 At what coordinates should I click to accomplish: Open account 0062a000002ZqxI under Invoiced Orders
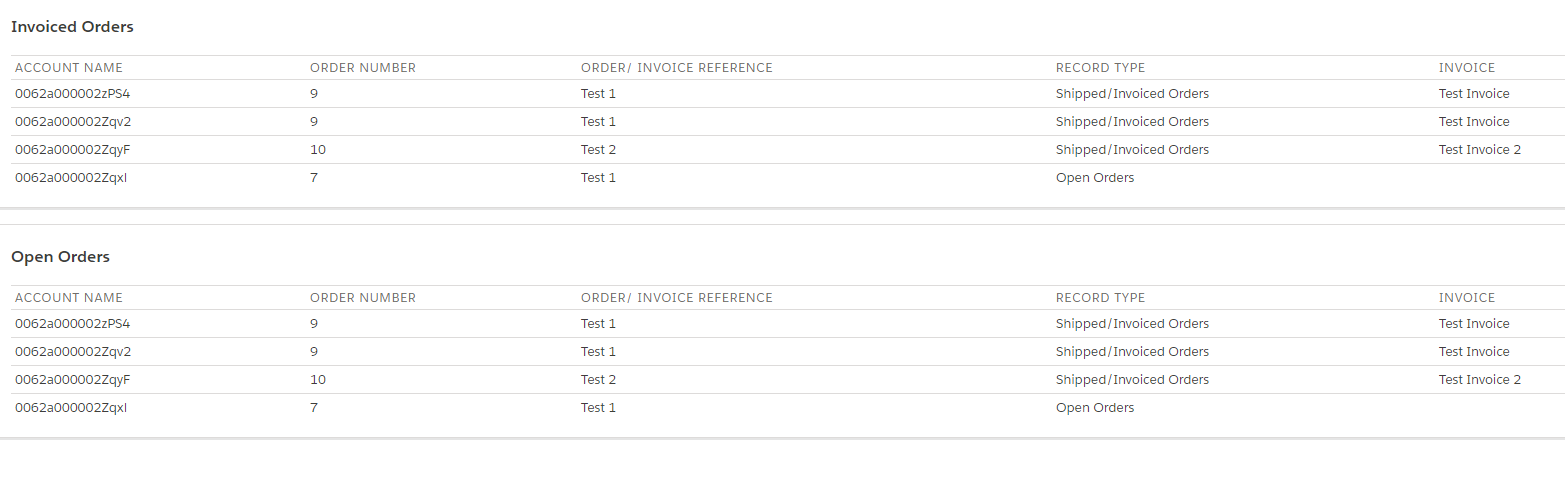(71, 178)
